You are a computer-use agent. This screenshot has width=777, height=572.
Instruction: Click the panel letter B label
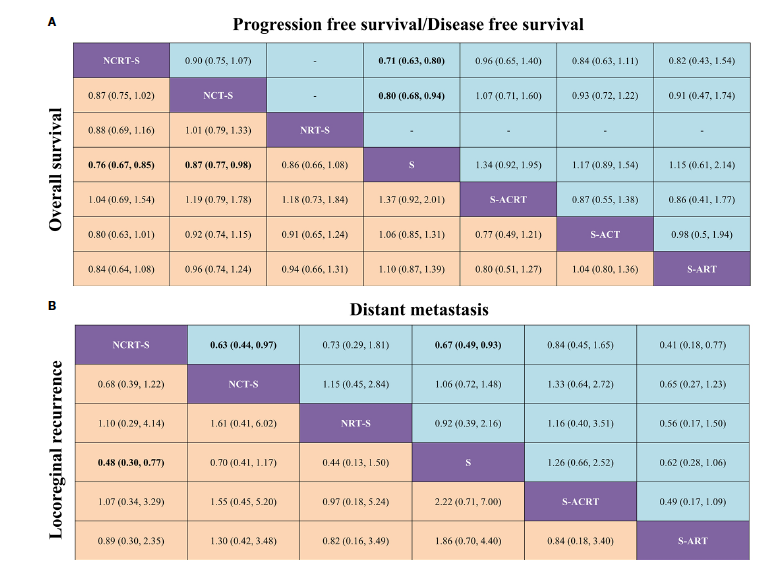pos(52,308)
